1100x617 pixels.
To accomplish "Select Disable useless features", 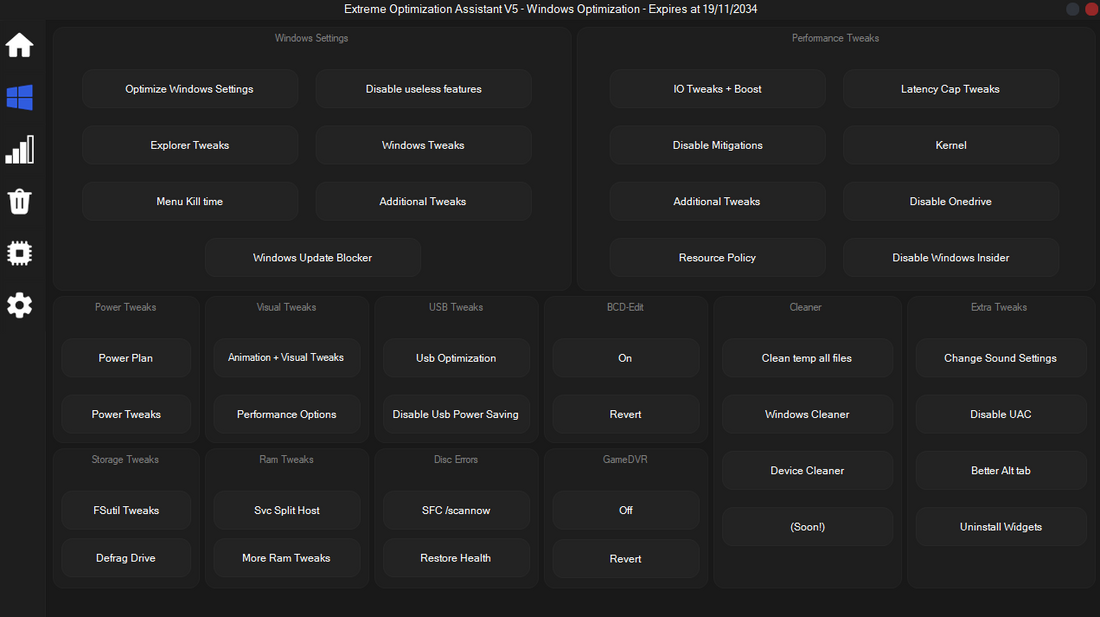I will tap(423, 88).
